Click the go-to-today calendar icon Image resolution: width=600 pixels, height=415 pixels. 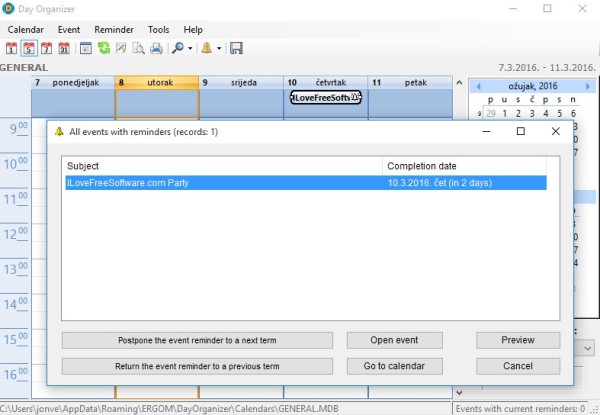(x=86, y=48)
